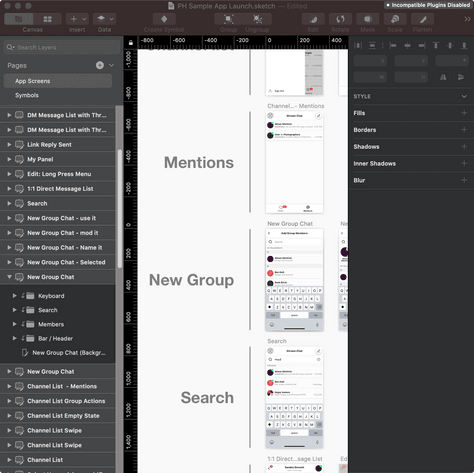The height and width of the screenshot is (473, 474).
Task: Switch to Components view in Canvas toggle
Action: click(x=47, y=19)
